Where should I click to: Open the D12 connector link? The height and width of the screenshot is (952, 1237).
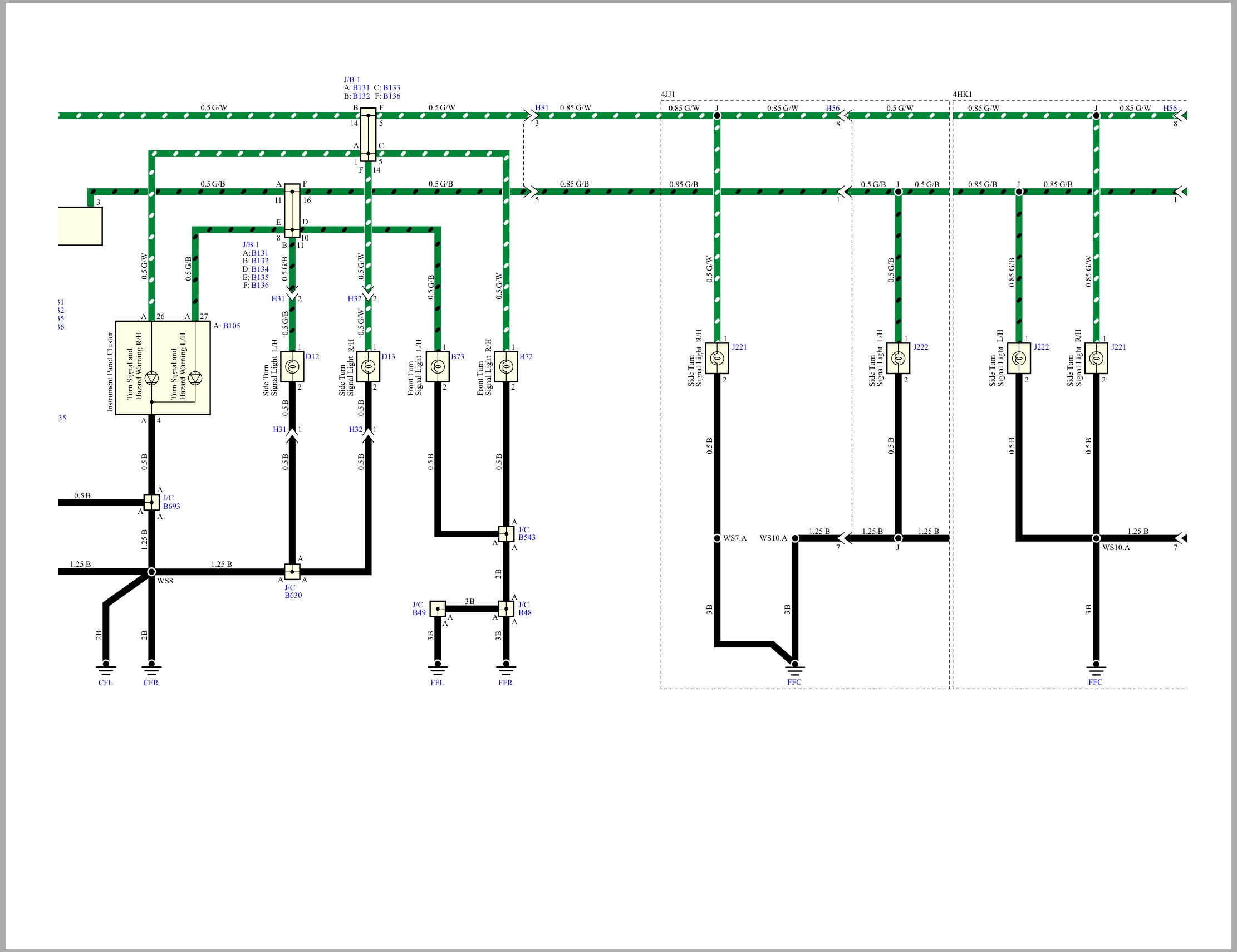point(312,356)
